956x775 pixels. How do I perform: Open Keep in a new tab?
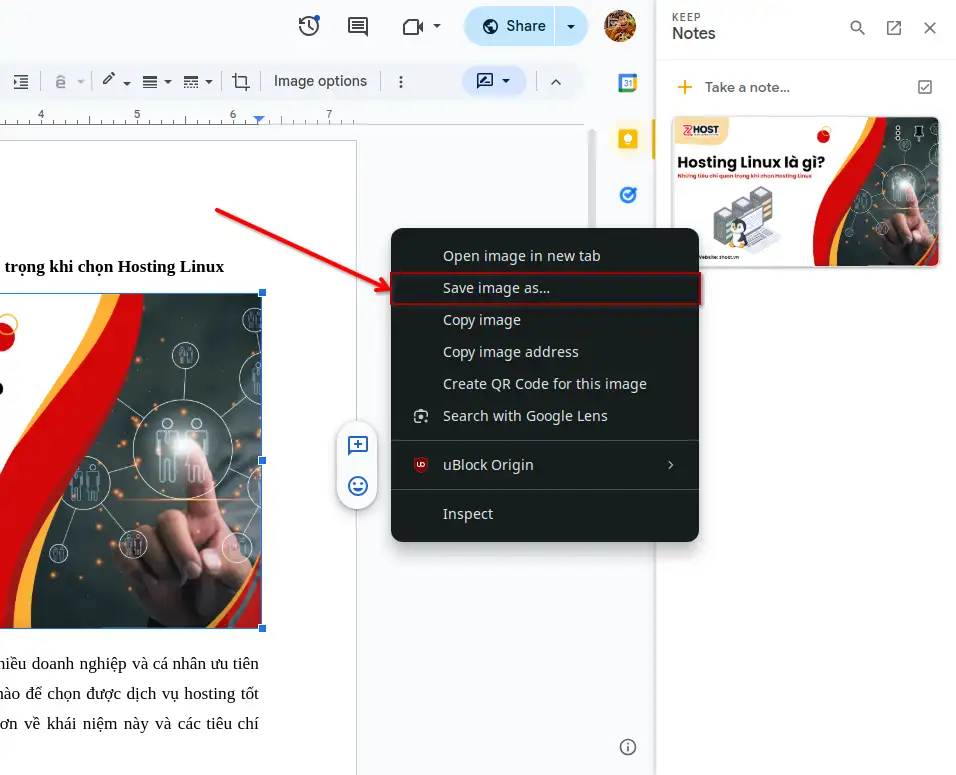(x=894, y=27)
